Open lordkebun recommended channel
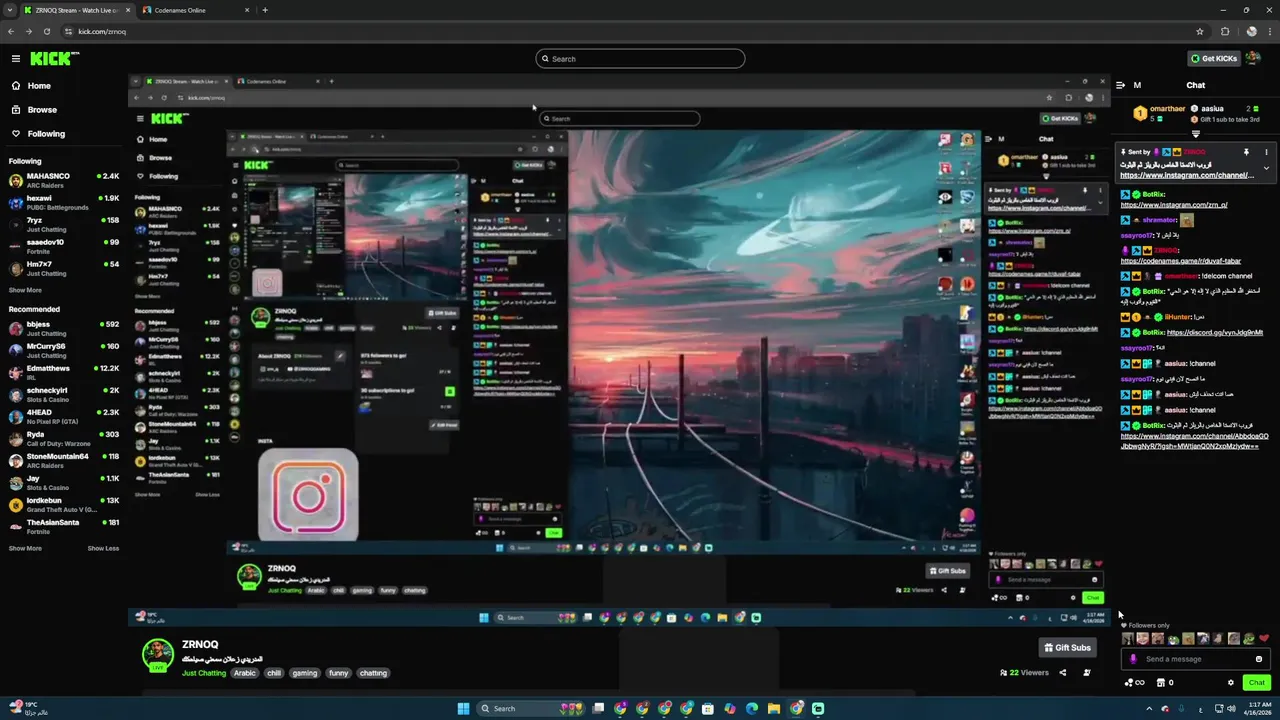The height and width of the screenshot is (720, 1280). tap(64, 505)
